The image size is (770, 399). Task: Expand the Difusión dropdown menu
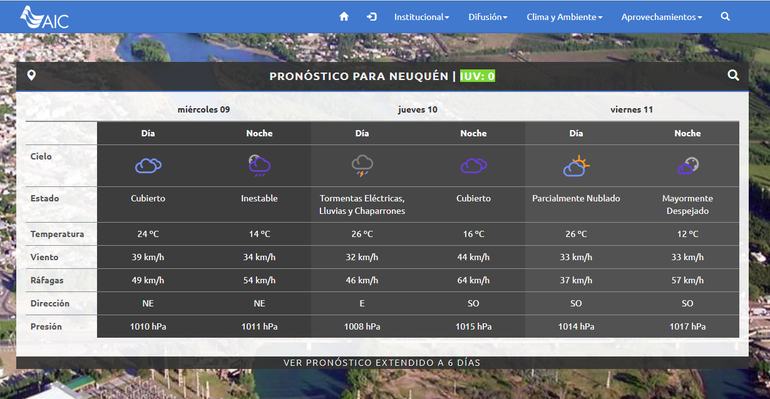[488, 17]
